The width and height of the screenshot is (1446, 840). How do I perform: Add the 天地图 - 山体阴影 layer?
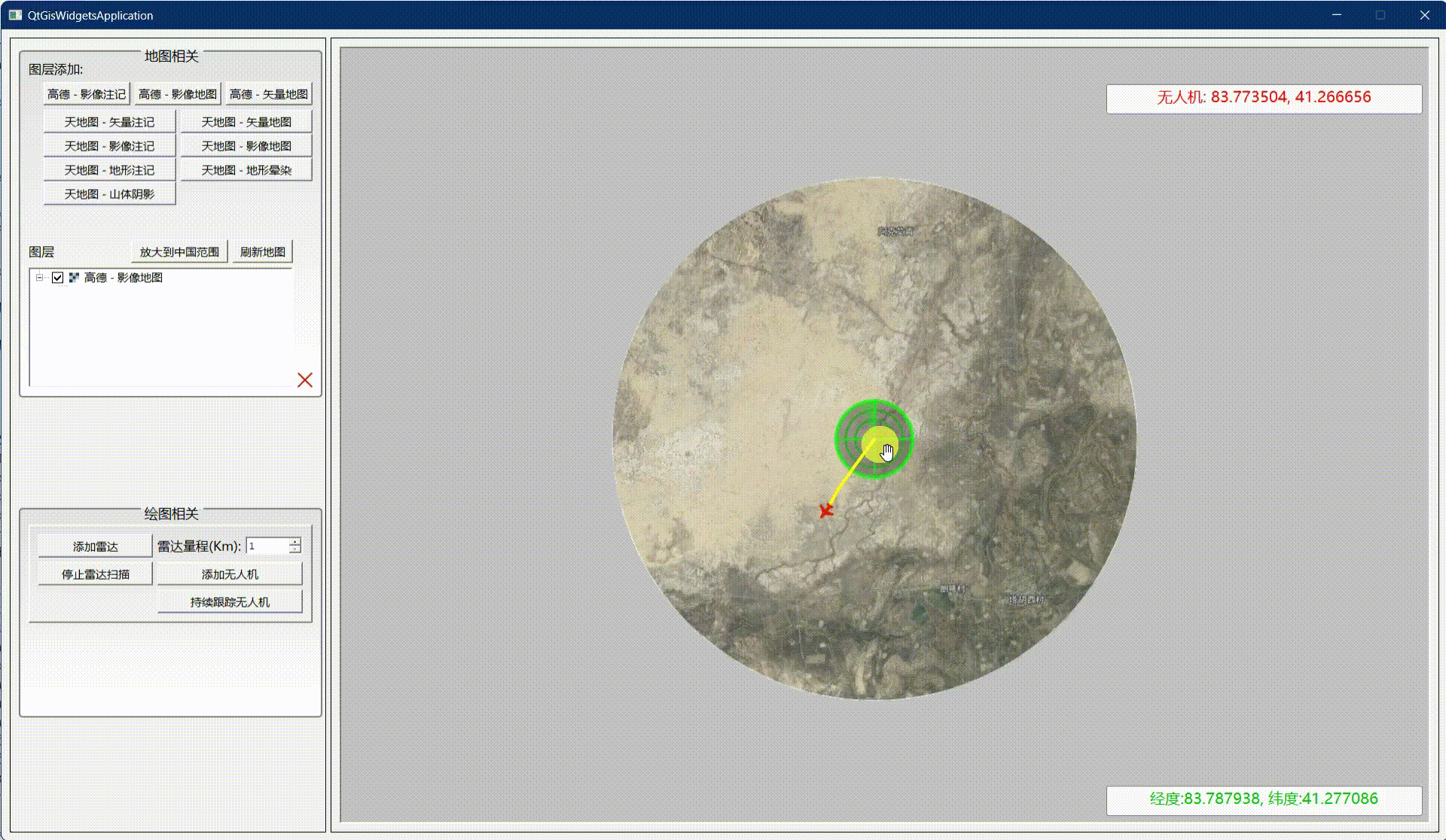pos(109,194)
